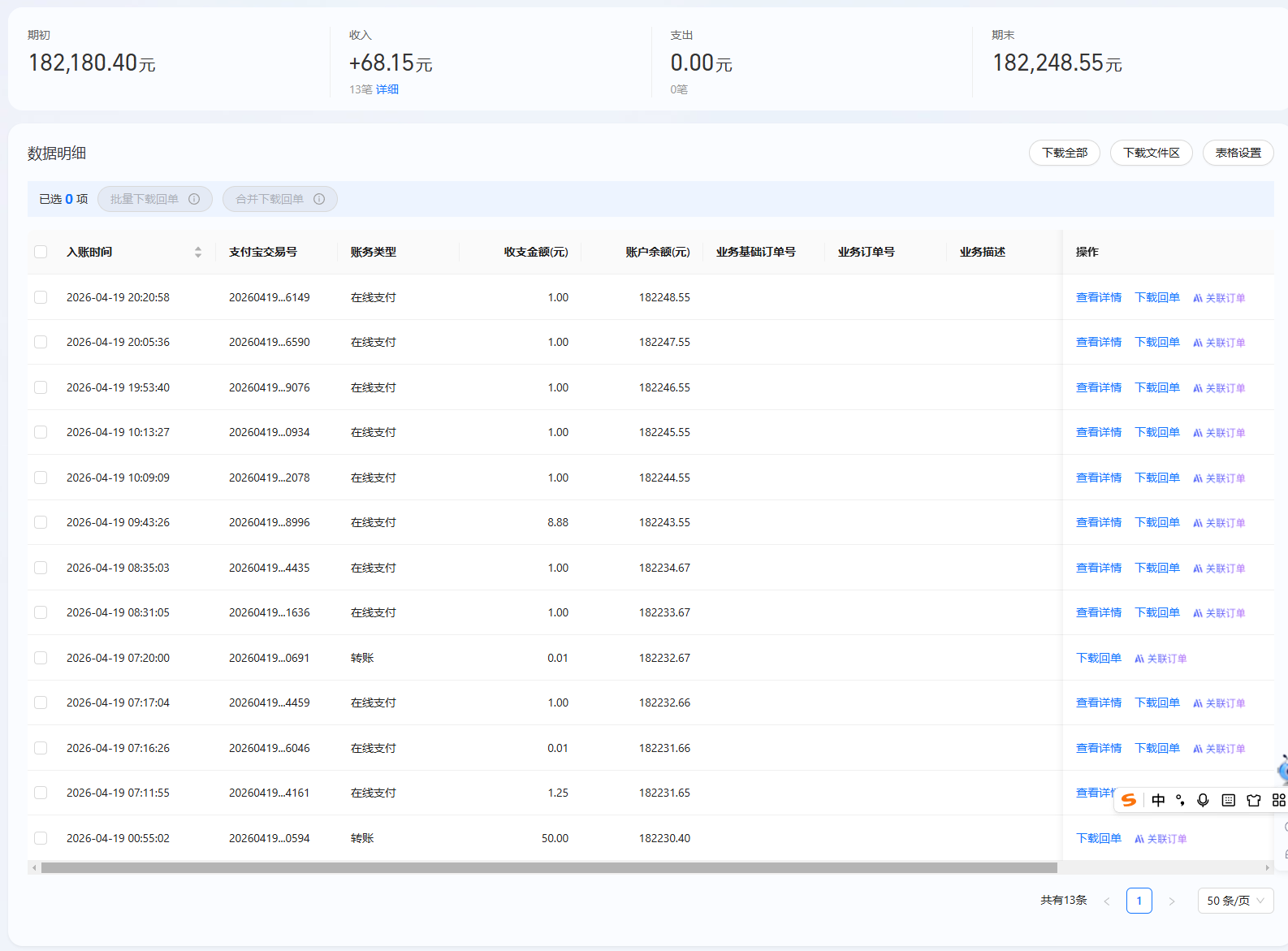
Task: Click the info icon beside 批量下载回单
Action: coord(194,199)
